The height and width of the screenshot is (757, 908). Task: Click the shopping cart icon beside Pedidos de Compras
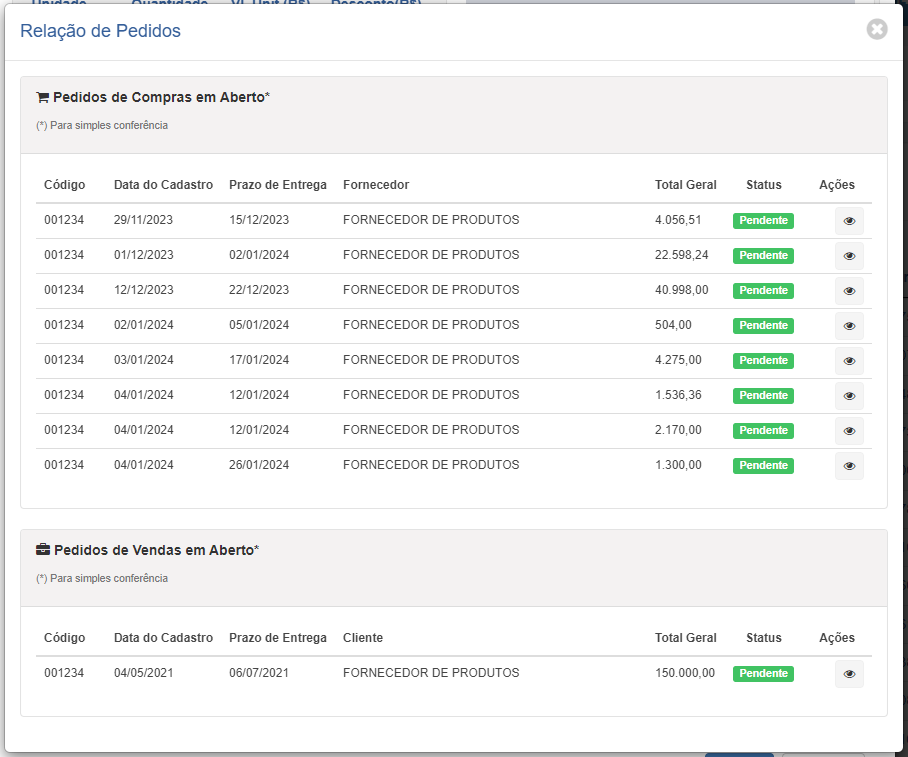click(42, 97)
